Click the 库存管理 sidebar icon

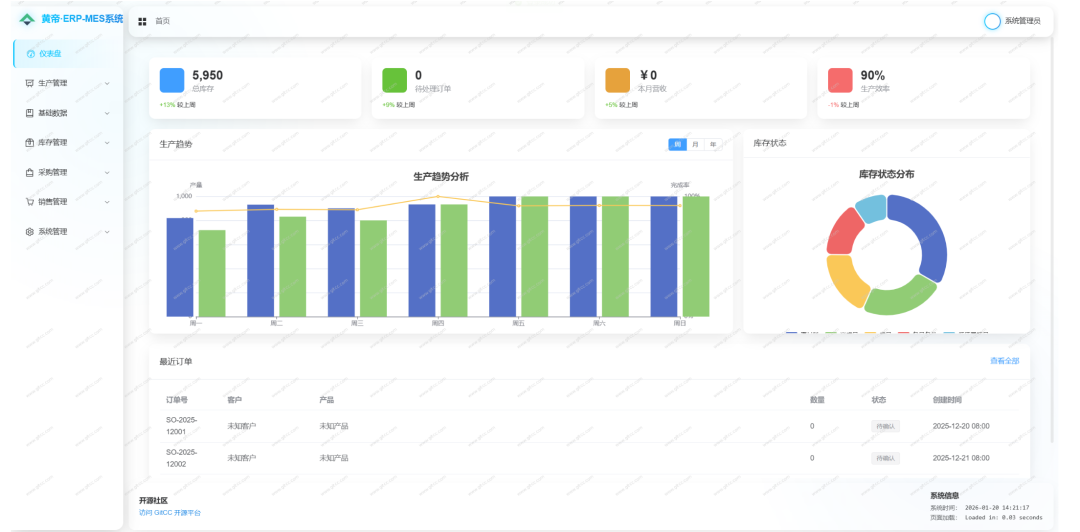(x=30, y=143)
